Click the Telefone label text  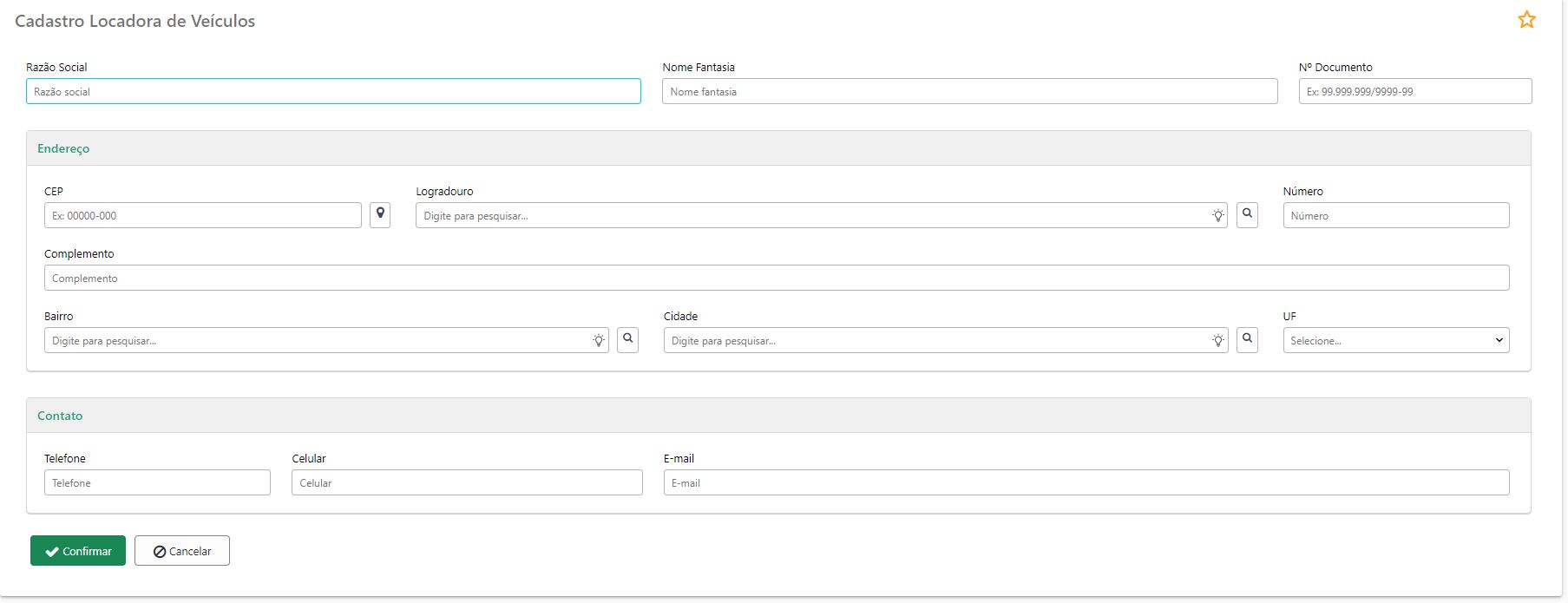[x=65, y=458]
